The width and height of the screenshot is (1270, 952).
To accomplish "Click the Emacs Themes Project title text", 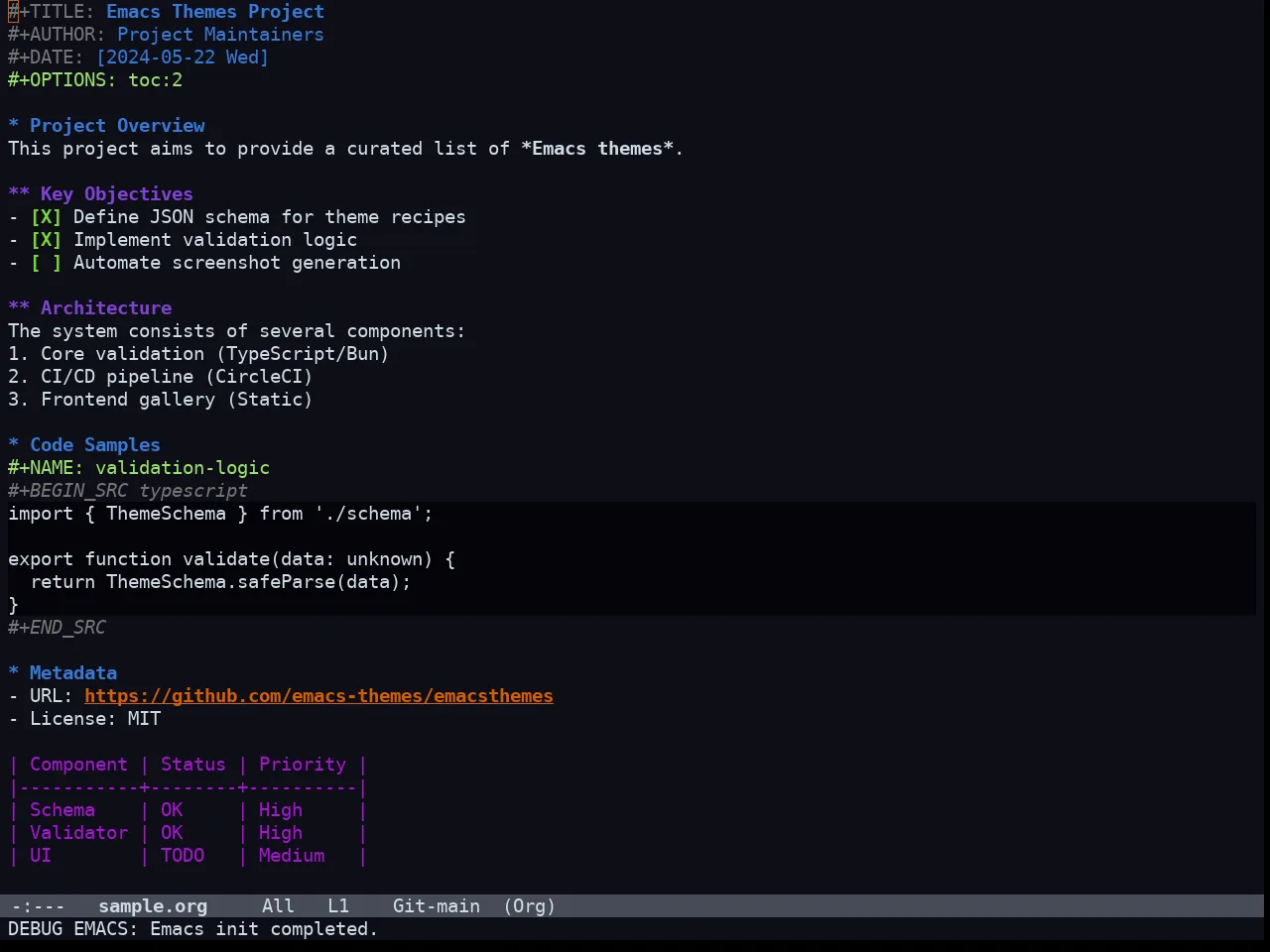I will click(215, 12).
